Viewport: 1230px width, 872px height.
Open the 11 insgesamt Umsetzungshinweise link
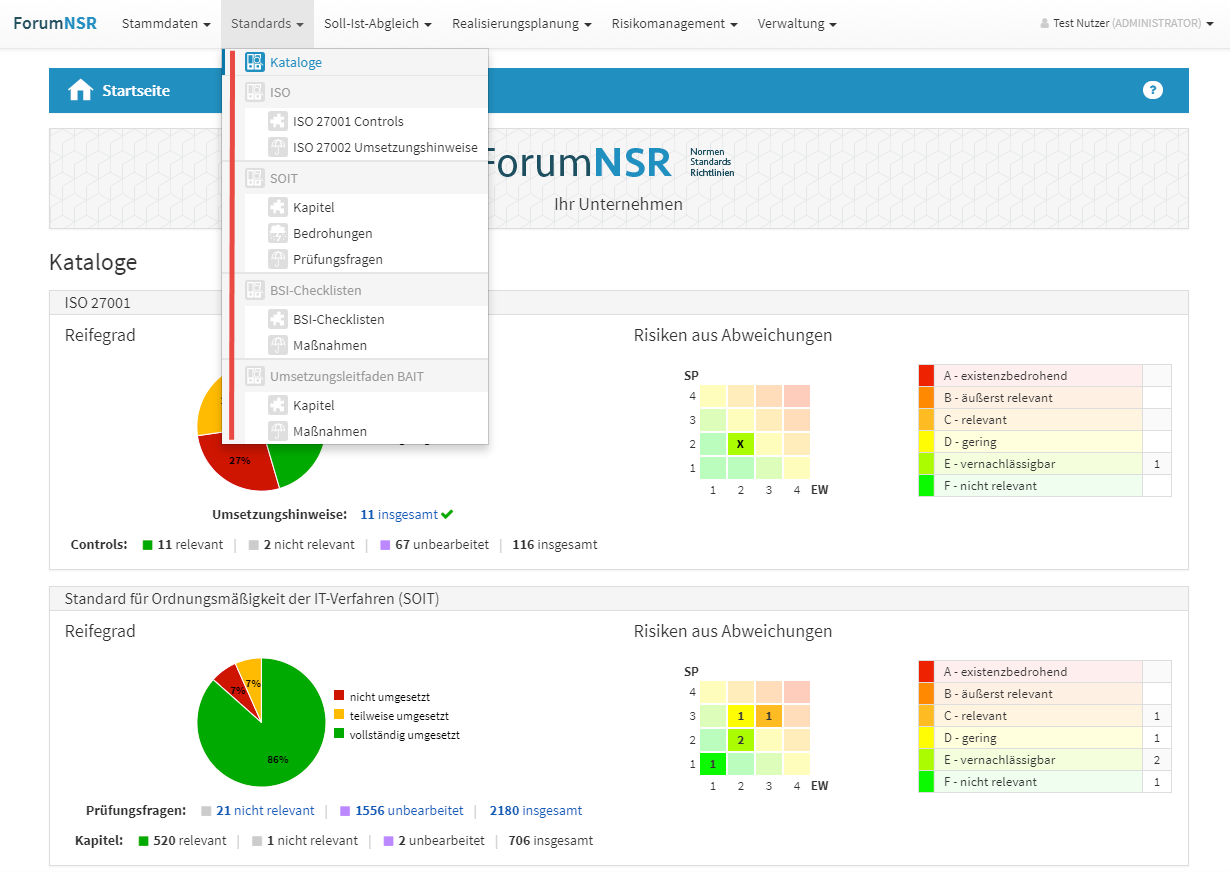pos(399,515)
